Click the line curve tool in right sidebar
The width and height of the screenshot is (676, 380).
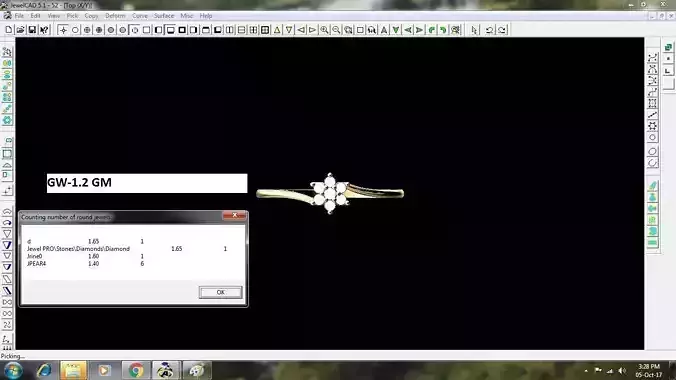[x=652, y=115]
